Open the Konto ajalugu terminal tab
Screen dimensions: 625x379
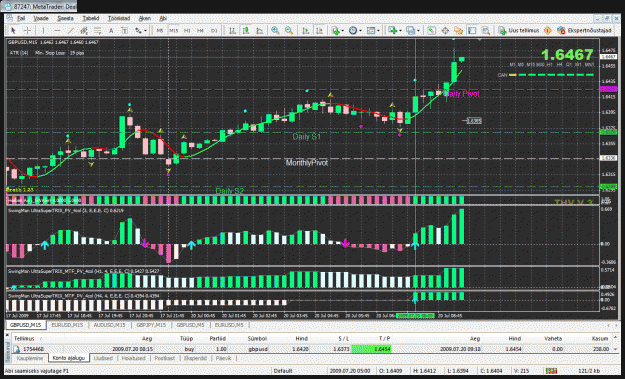point(69,358)
